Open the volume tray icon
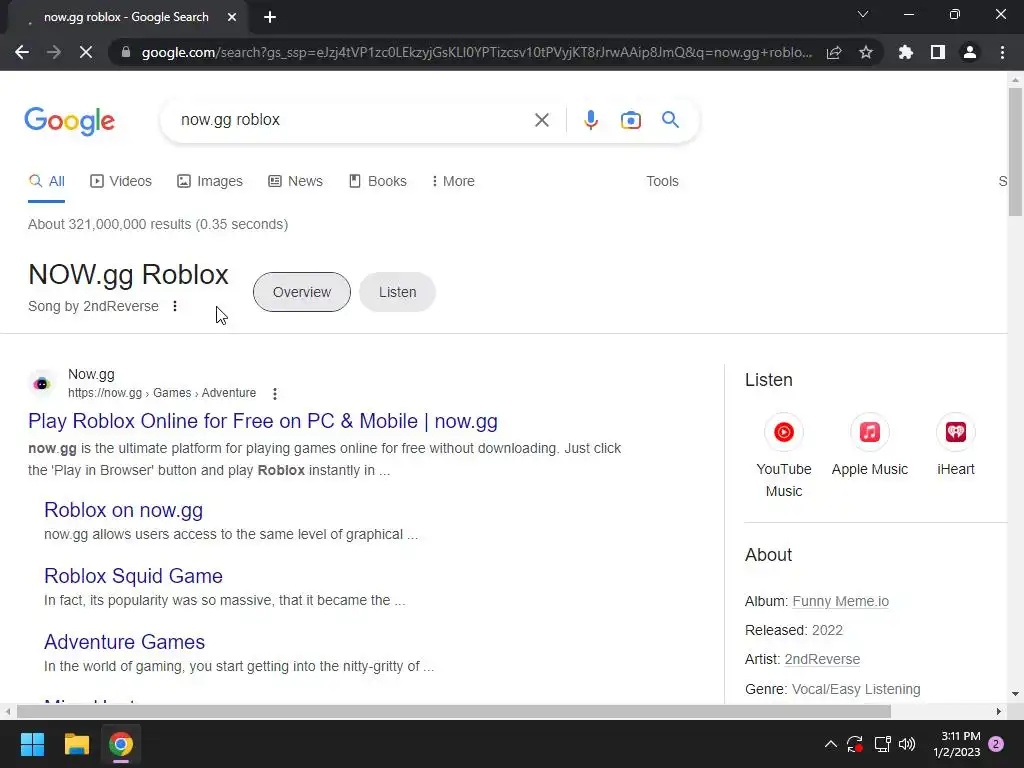Viewport: 1024px width, 768px height. [907, 744]
